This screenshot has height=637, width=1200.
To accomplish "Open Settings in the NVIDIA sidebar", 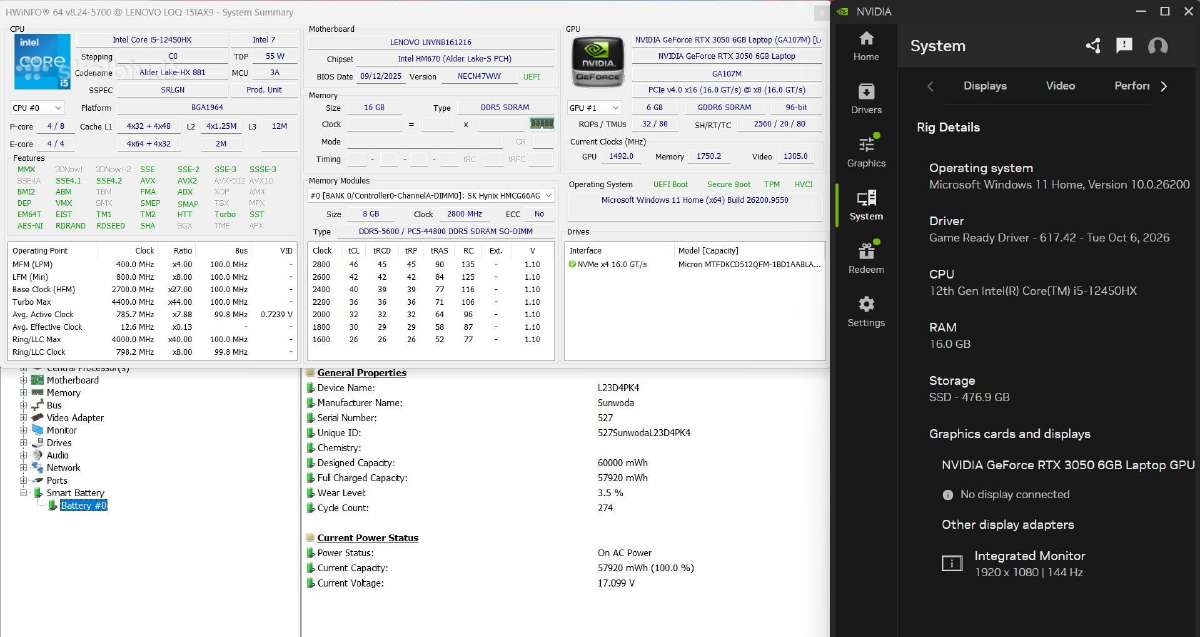I will click(866, 311).
